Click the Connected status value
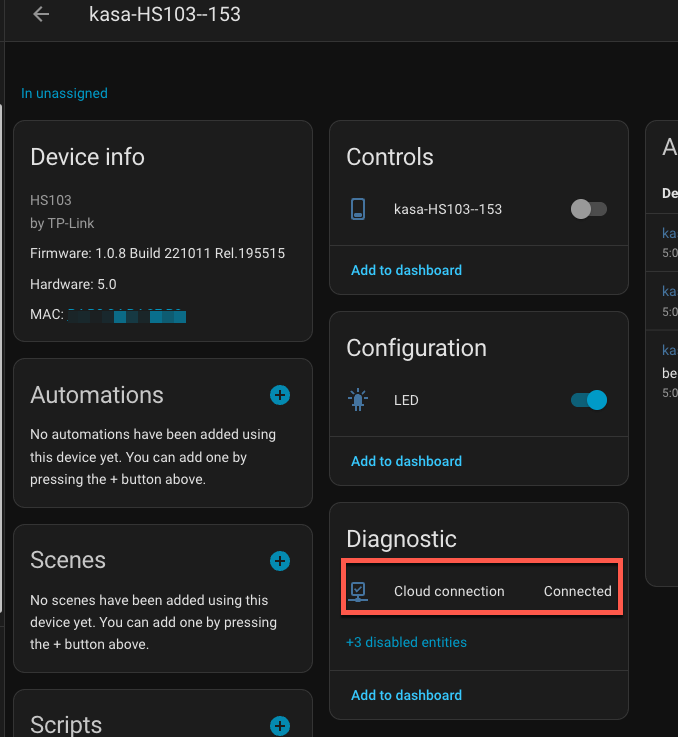 coord(577,591)
